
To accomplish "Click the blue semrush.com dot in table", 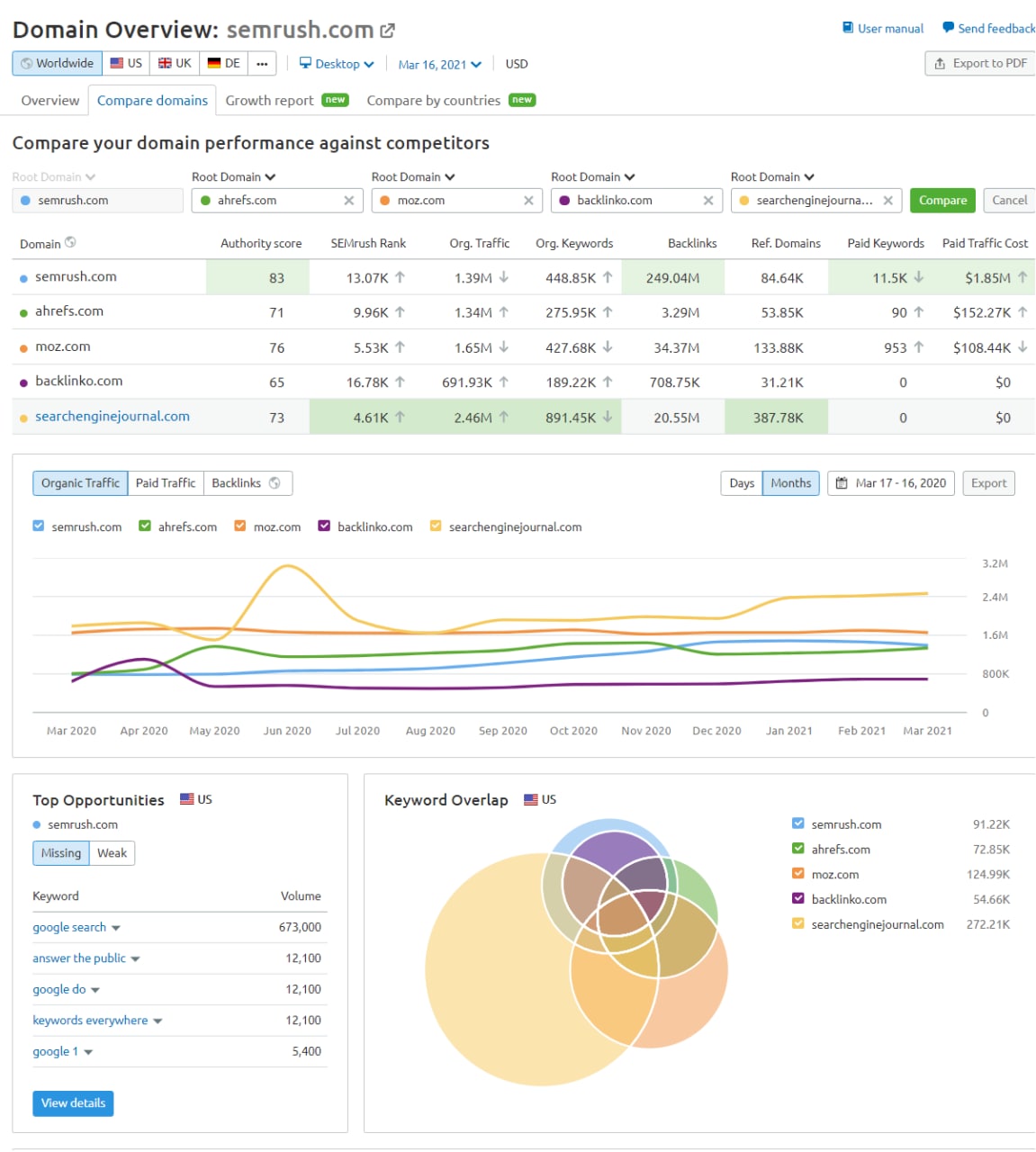I will point(23,279).
